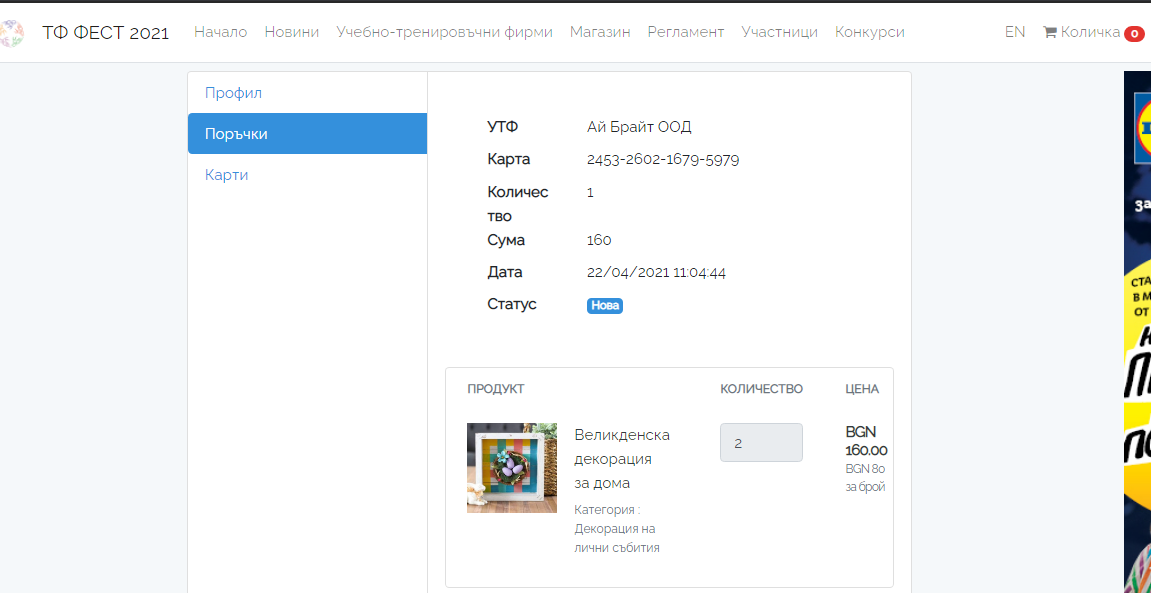
Task: Select the Профил sidebar tab
Action: tap(308, 92)
